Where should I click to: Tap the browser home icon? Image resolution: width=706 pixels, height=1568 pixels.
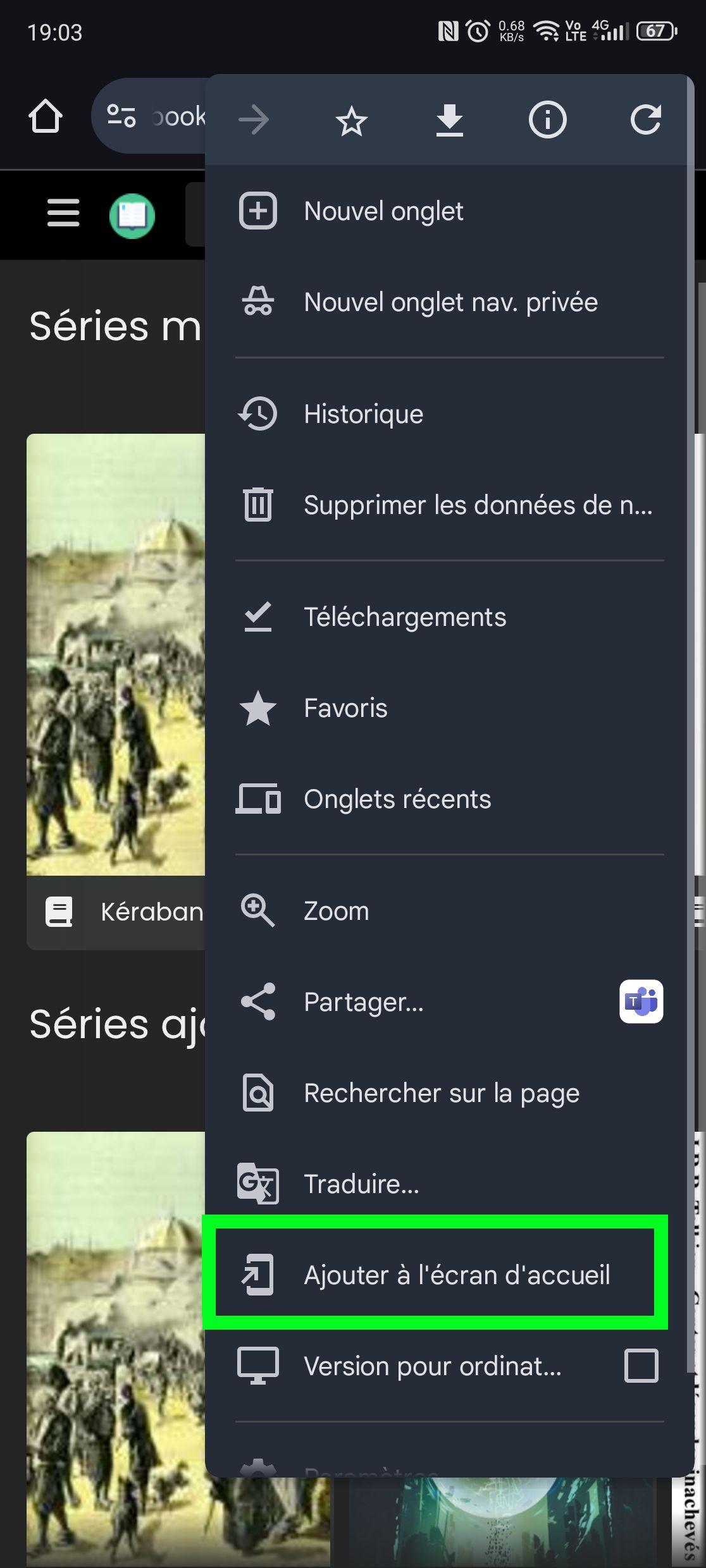coord(46,117)
